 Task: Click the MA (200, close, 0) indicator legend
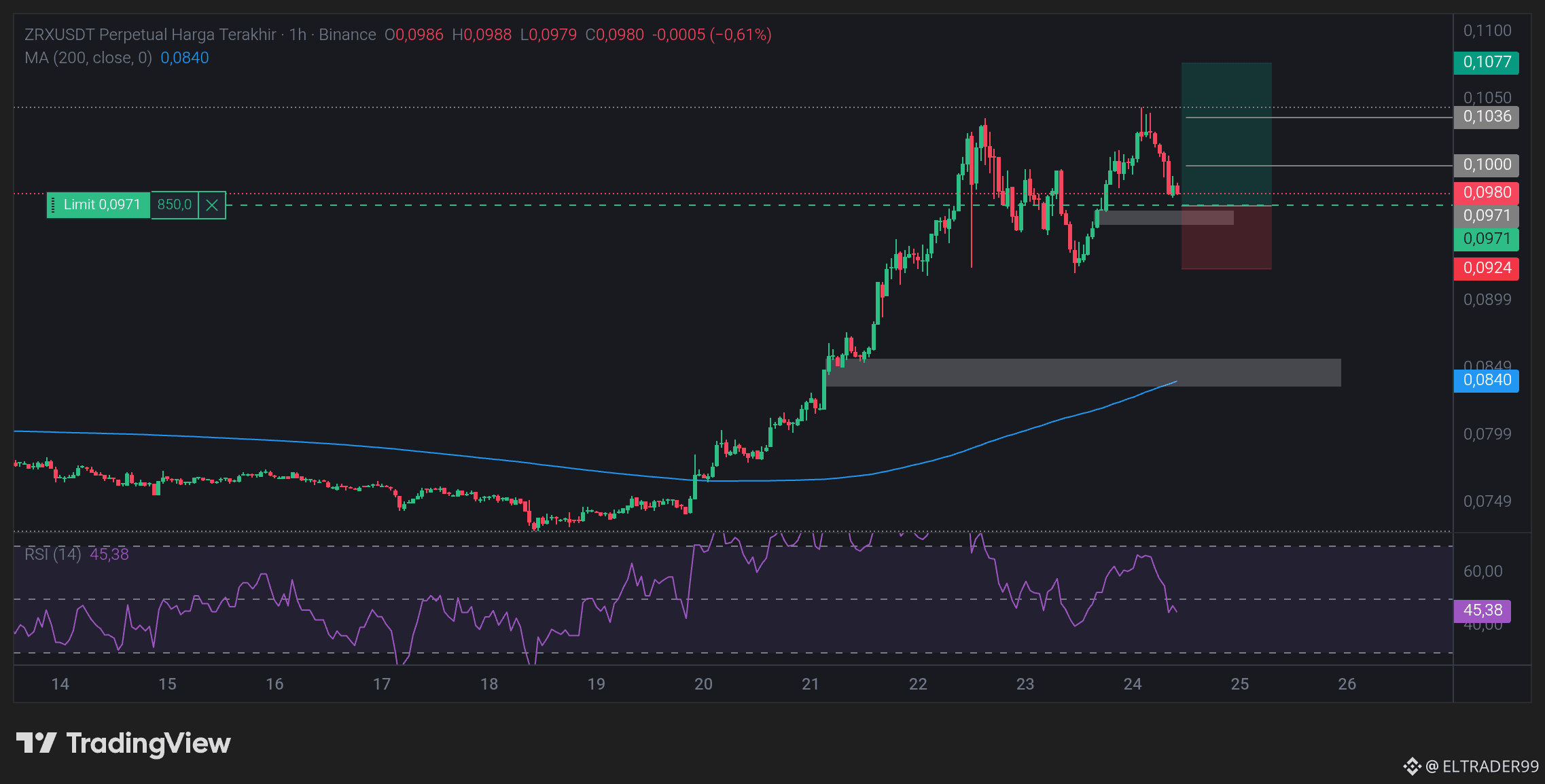coord(88,58)
